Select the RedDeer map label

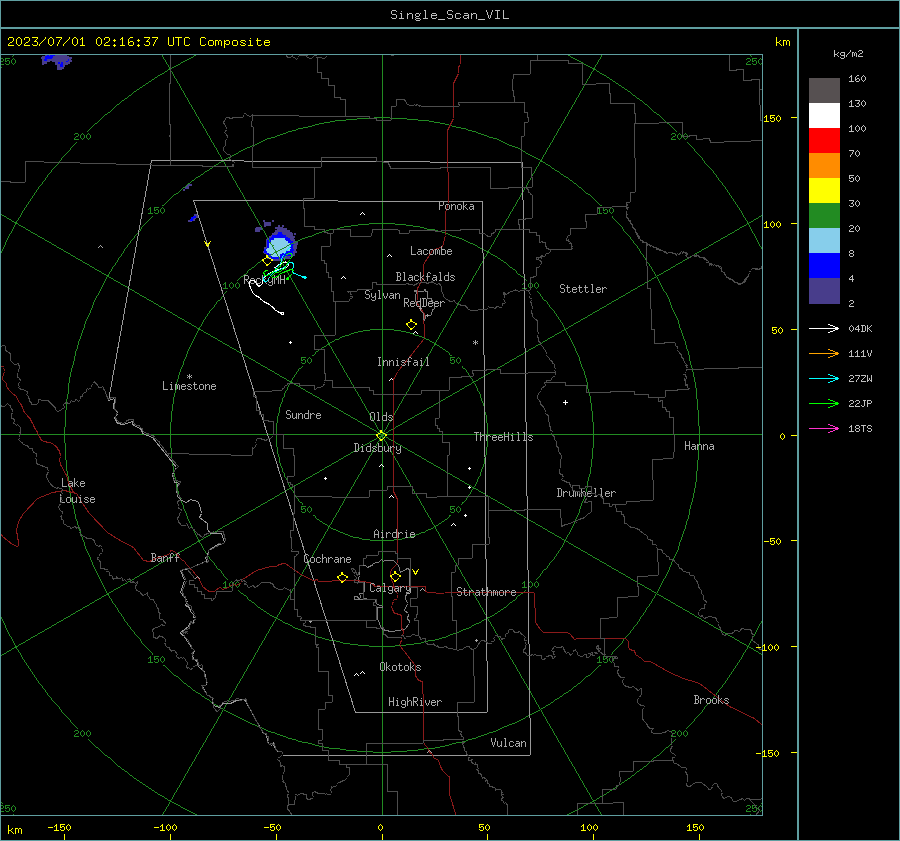(424, 303)
